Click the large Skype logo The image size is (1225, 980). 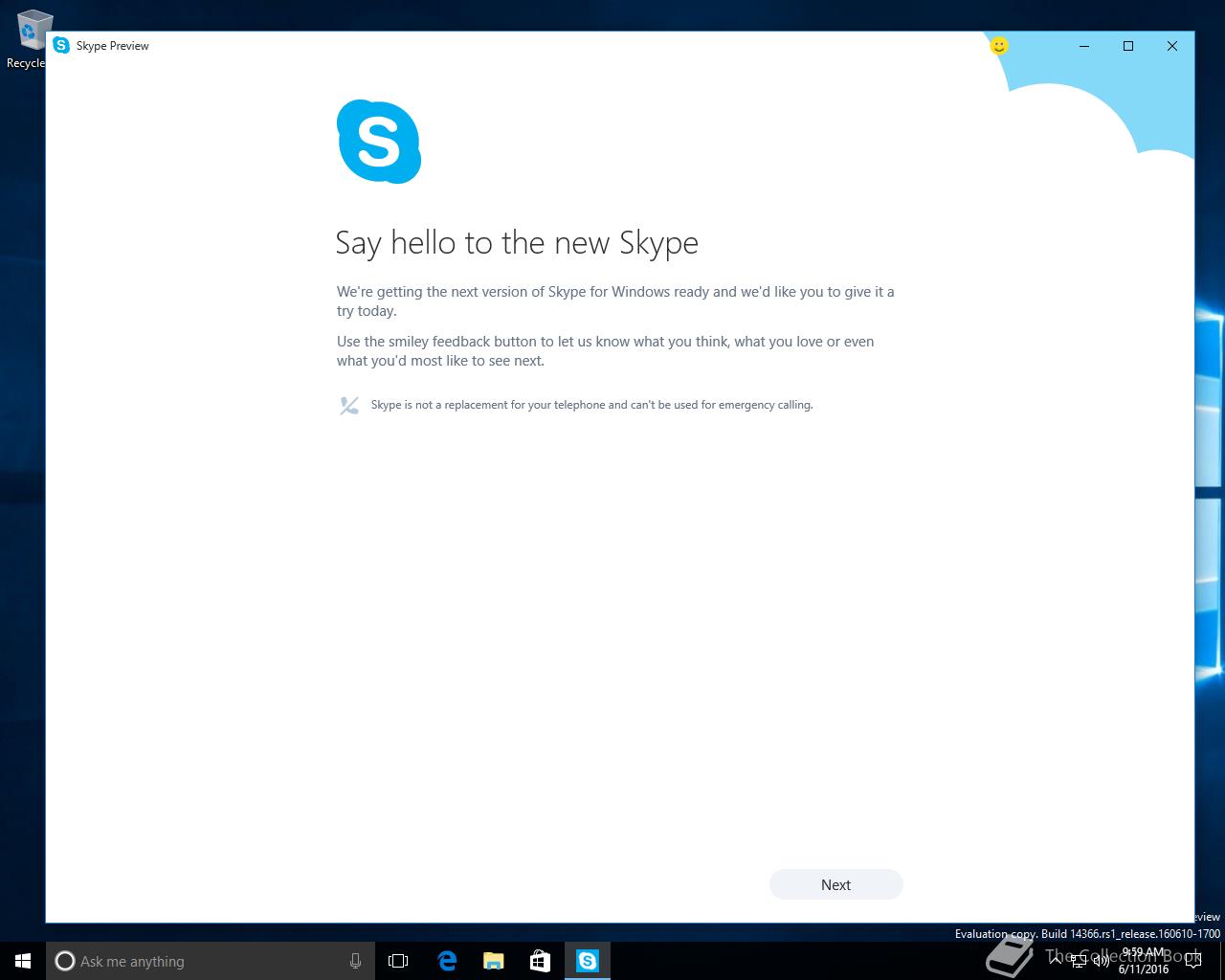pos(379,142)
